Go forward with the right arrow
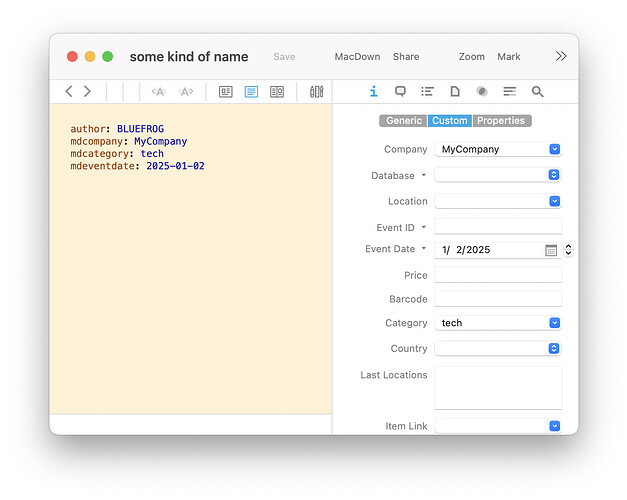This screenshot has width=627, height=500. (87, 92)
